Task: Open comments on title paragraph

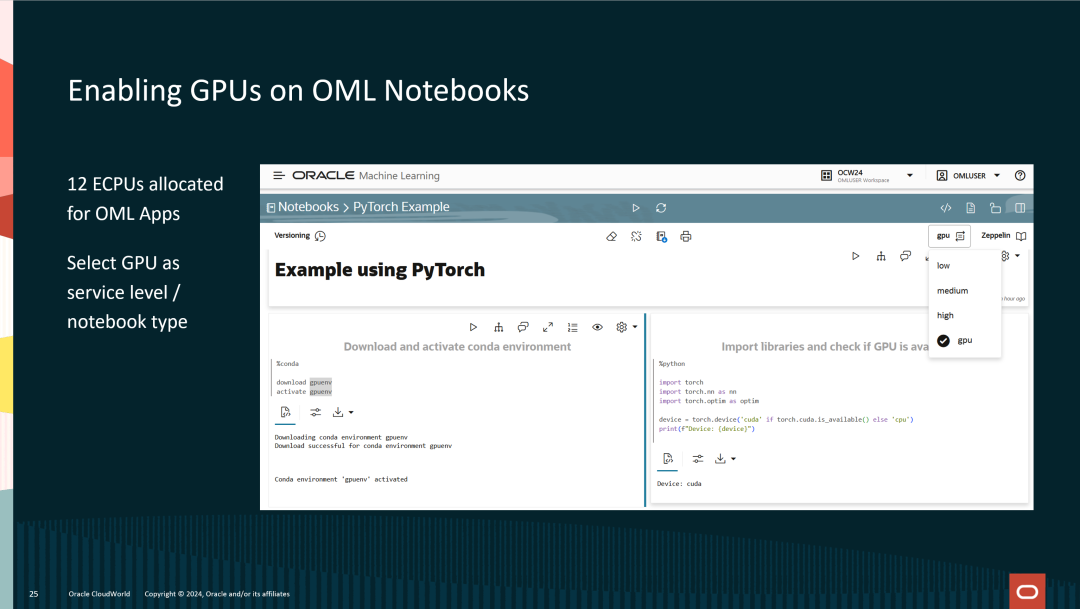Action: pyautogui.click(x=906, y=256)
